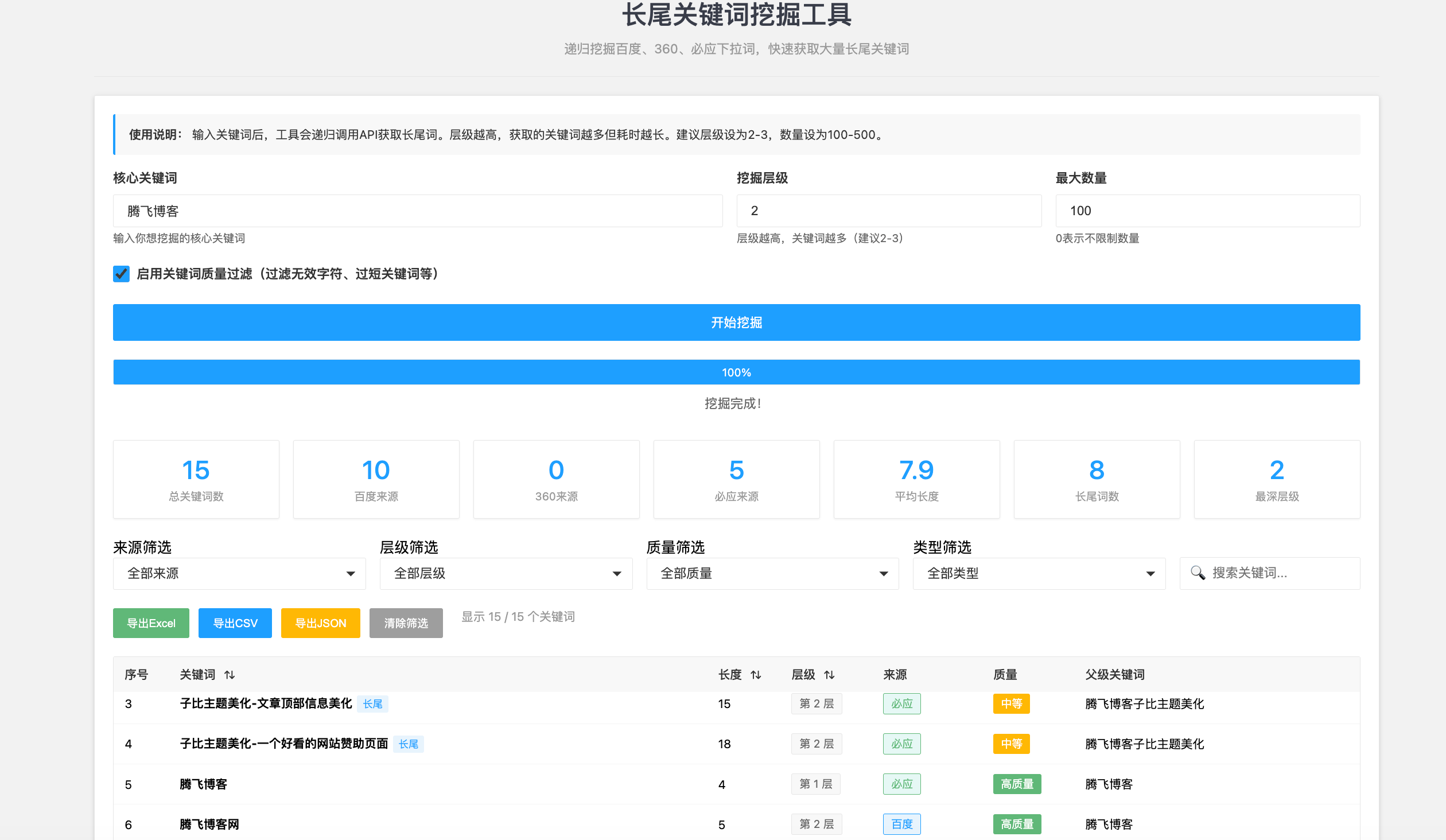Screen dimensions: 1446x840
Task: Click the 搜索关键词 search field
Action: [1270, 573]
